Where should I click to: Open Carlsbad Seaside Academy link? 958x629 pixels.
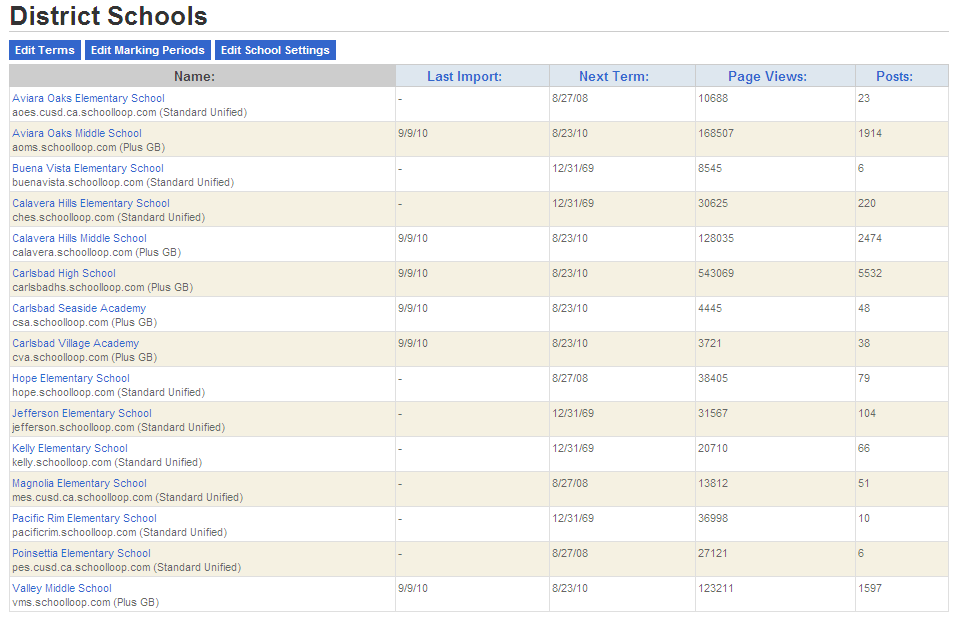(x=79, y=308)
